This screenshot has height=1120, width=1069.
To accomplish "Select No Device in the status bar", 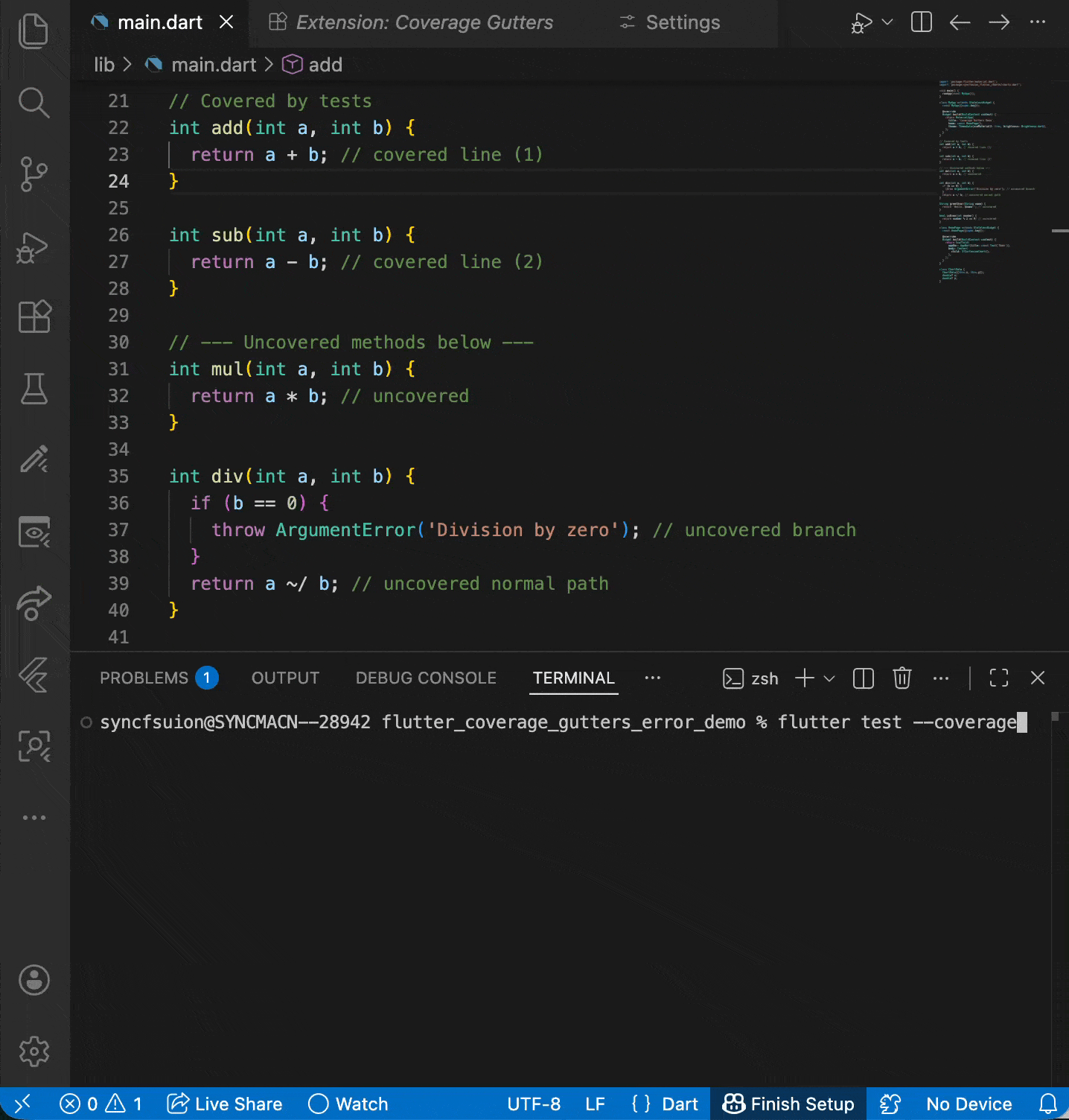I will 968,1104.
